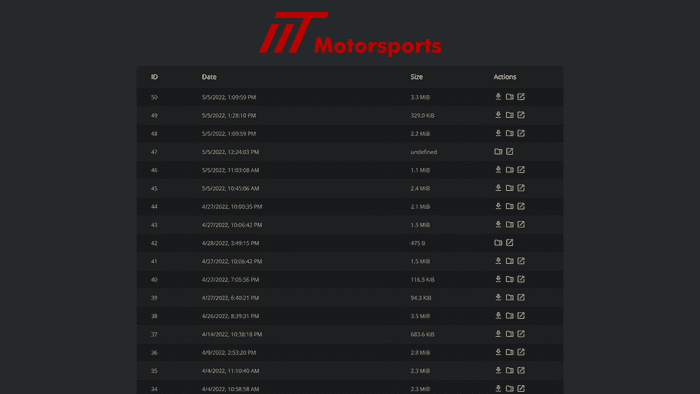This screenshot has width=700, height=394.
Task: Select date '5/5/2022, 12:24:03 PM'
Action: coord(230,152)
